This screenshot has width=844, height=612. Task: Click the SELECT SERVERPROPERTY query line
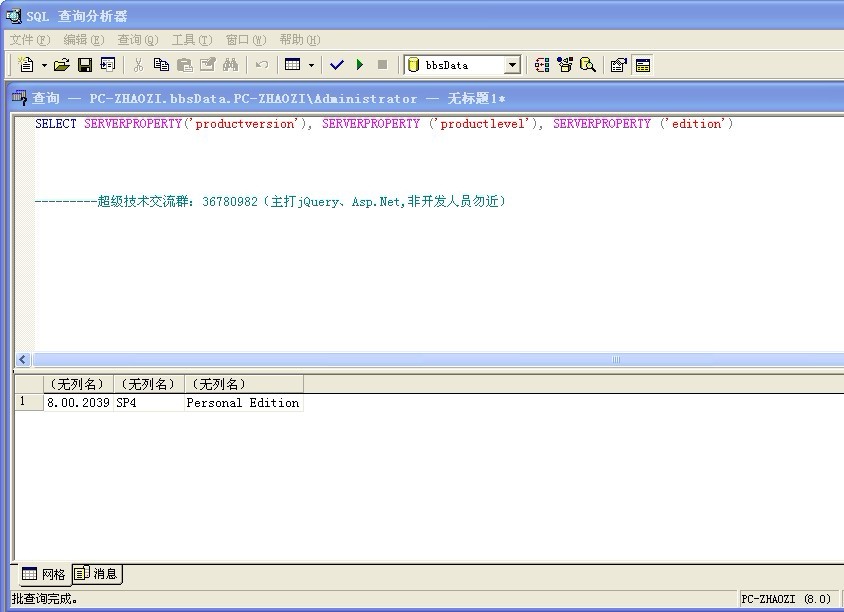(x=384, y=124)
